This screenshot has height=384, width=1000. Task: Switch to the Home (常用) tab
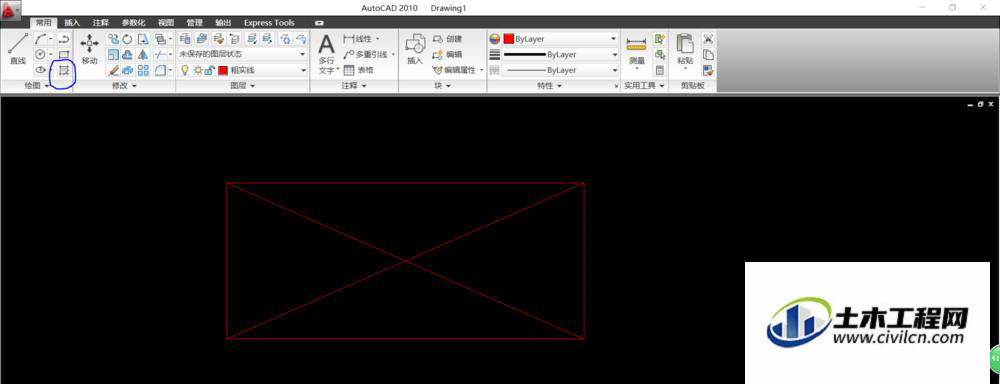coord(44,22)
